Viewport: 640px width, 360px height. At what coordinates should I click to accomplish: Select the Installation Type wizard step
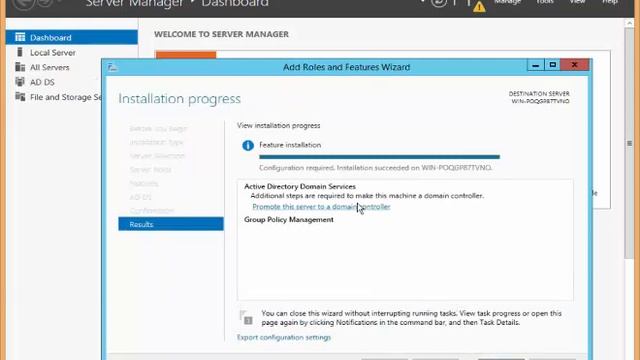pos(156,142)
